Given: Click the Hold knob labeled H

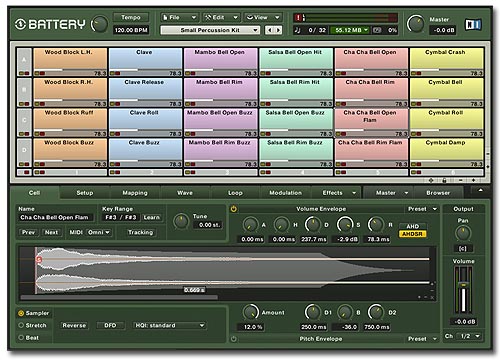Looking at the screenshot, I should [x=282, y=225].
